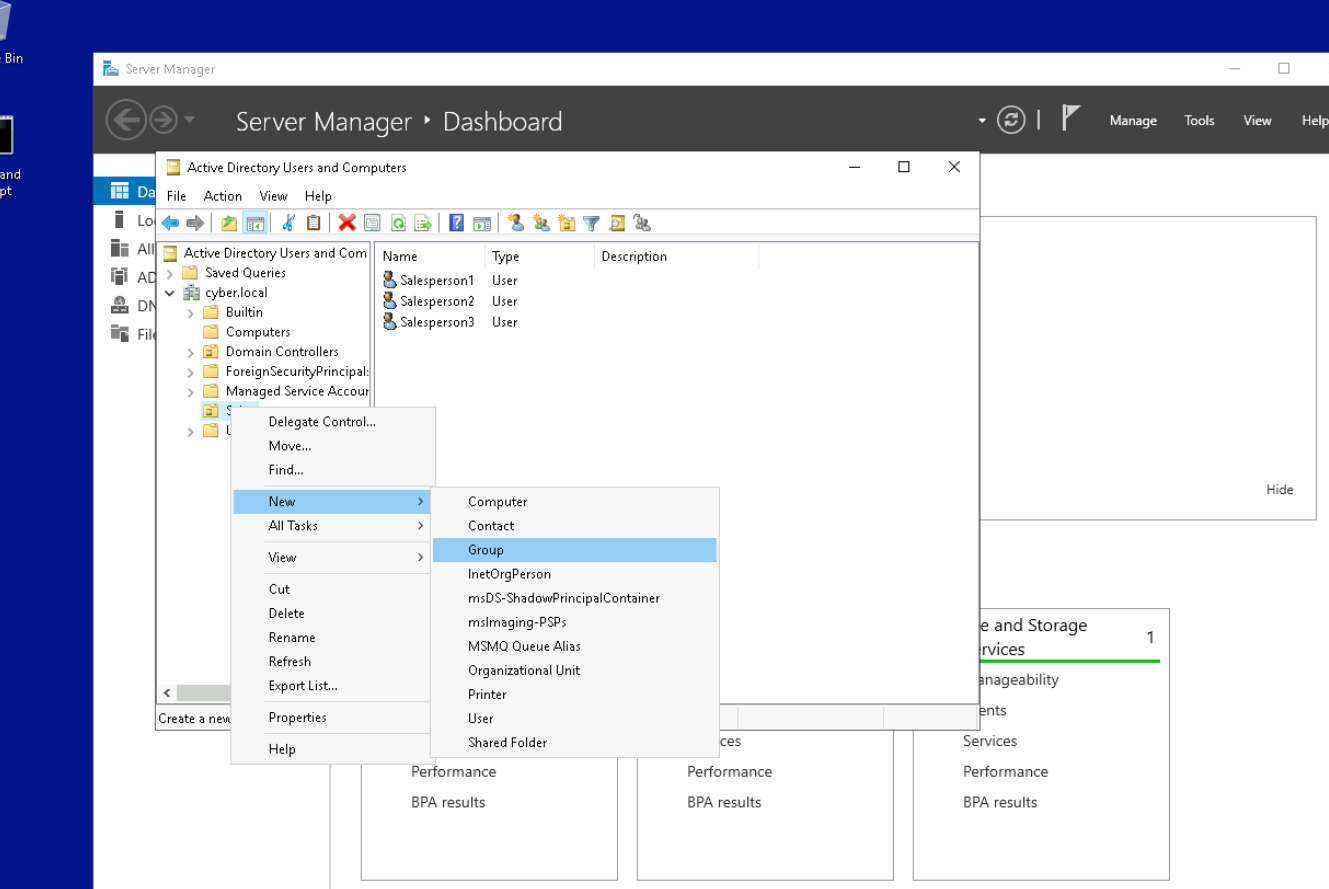Click the Export List toolbar icon
This screenshot has width=1329, height=889.
(423, 223)
